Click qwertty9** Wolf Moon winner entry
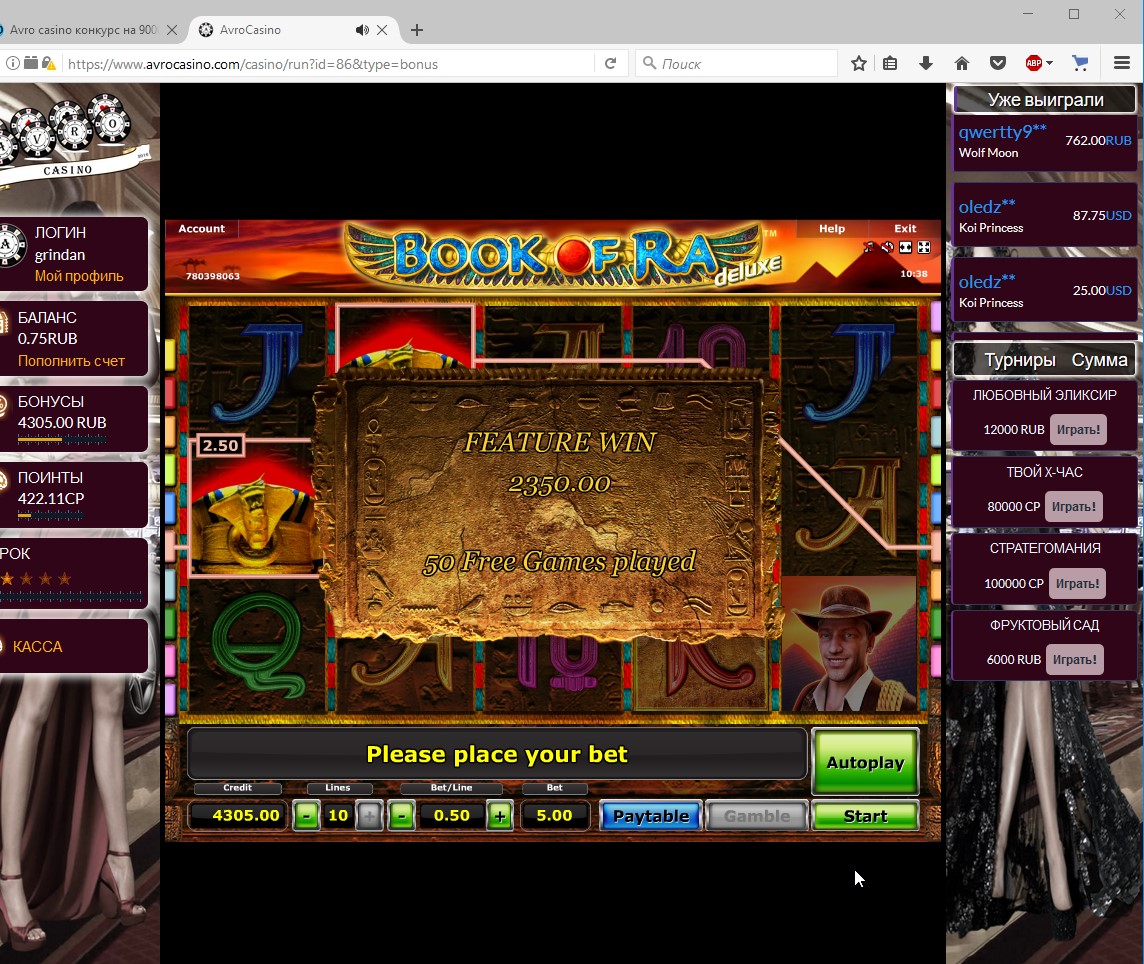 click(x=1044, y=142)
